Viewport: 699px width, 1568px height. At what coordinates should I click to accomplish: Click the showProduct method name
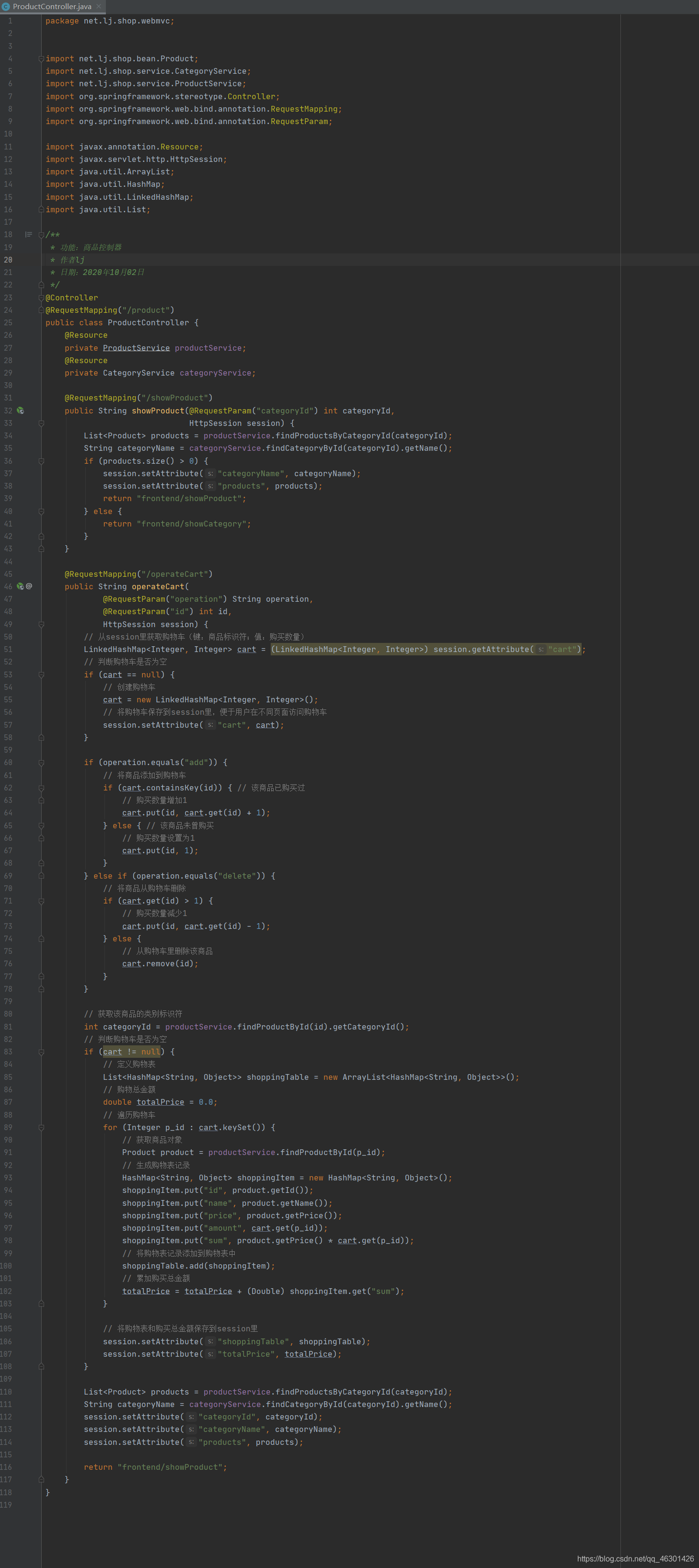click(158, 411)
